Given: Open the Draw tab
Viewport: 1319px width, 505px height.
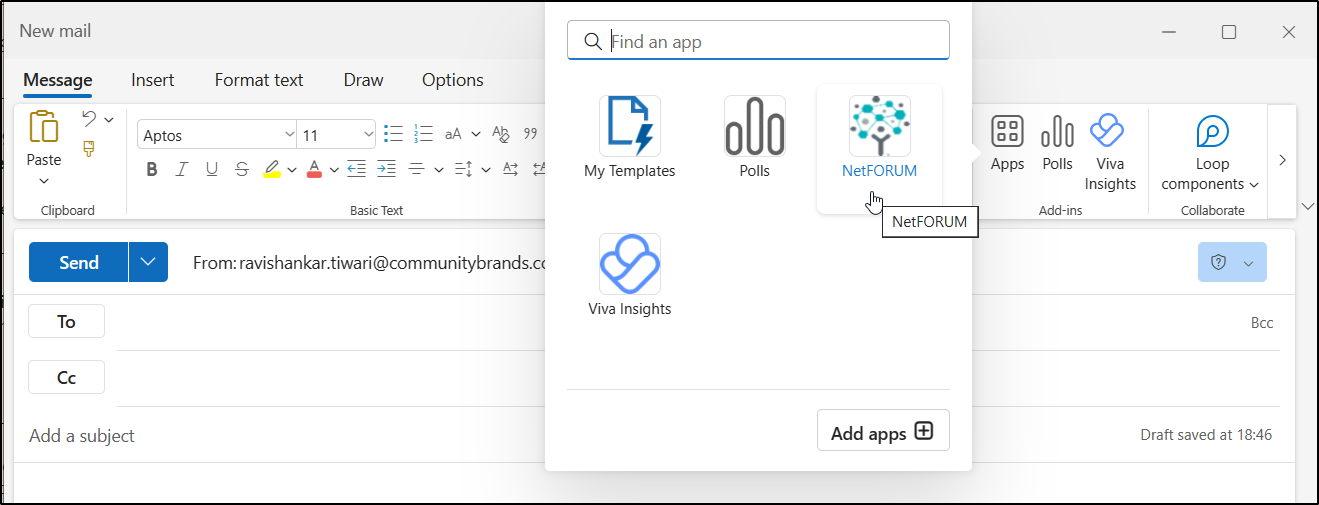Looking at the screenshot, I should [x=363, y=80].
